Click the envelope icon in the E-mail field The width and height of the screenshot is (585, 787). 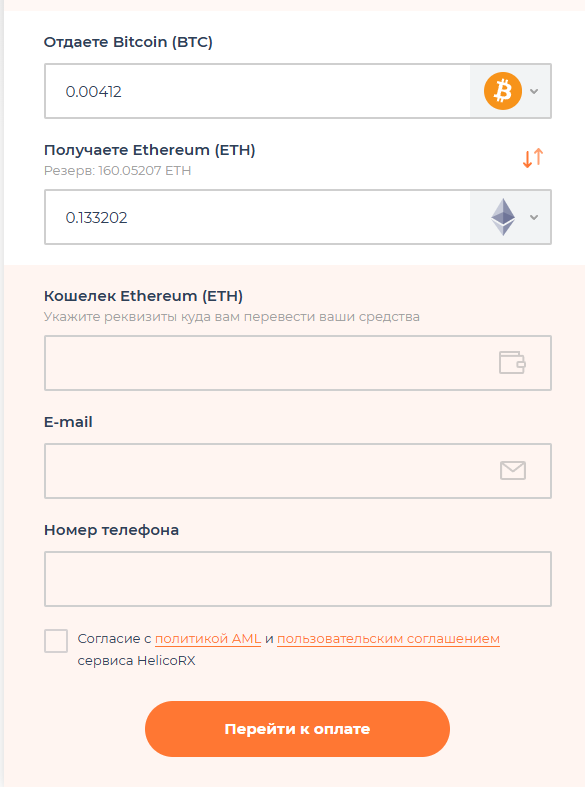[x=513, y=470]
